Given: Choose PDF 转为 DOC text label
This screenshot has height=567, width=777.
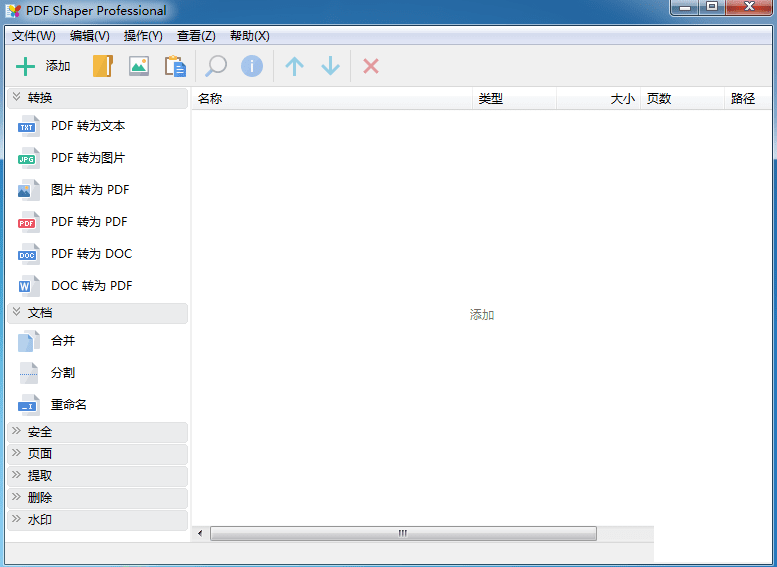Looking at the screenshot, I should (92, 254).
